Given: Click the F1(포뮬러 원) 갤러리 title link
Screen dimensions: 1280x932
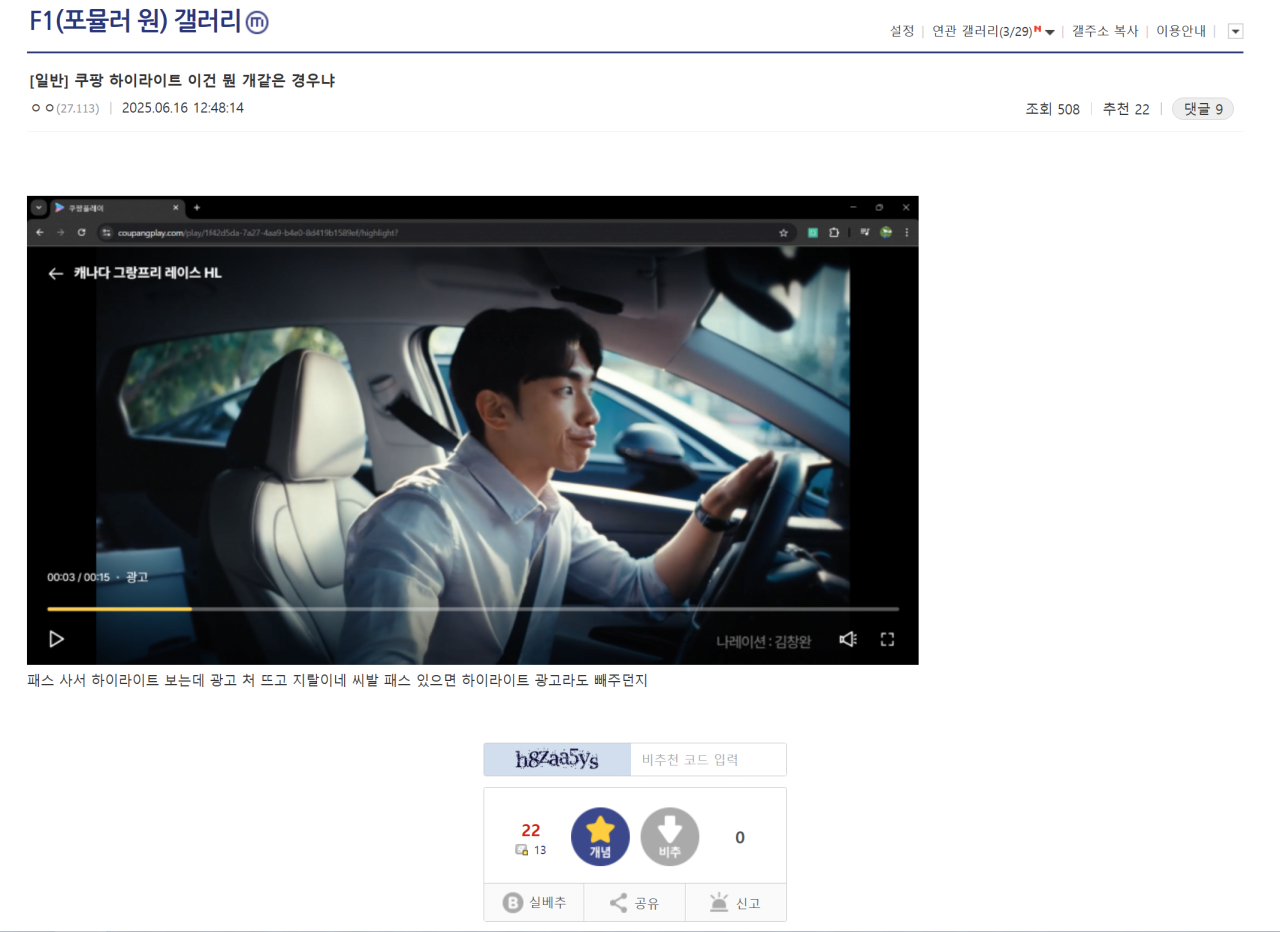Looking at the screenshot, I should coord(136,22).
